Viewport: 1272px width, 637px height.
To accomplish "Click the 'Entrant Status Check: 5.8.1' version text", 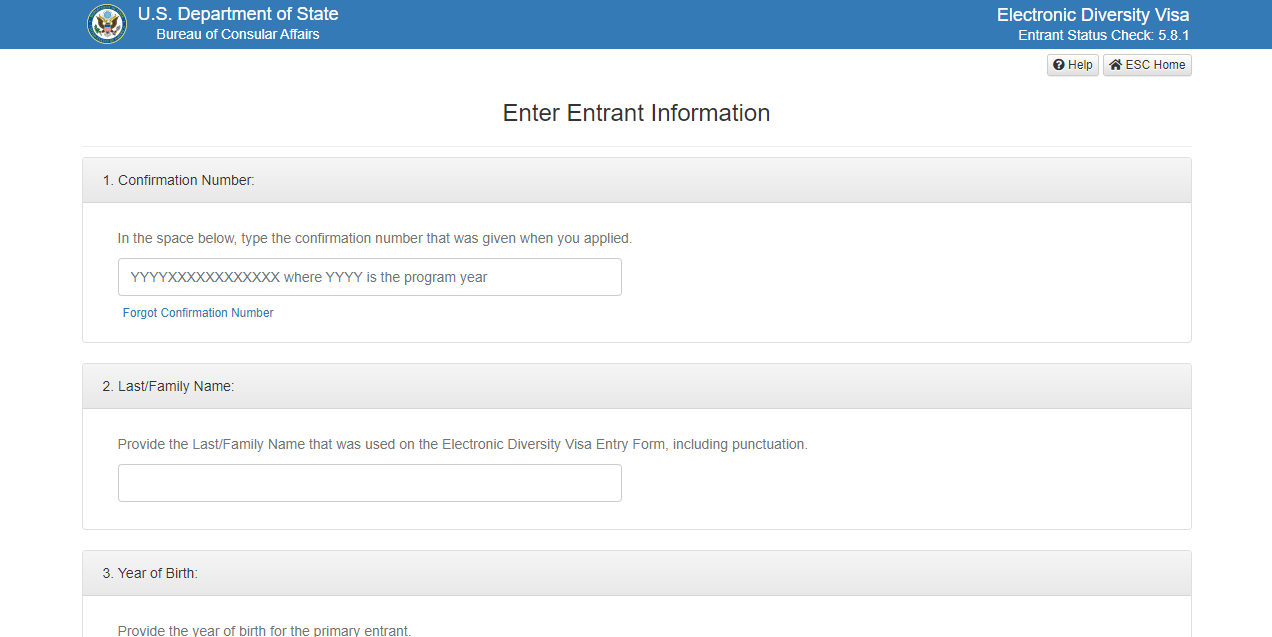I will coord(1103,36).
